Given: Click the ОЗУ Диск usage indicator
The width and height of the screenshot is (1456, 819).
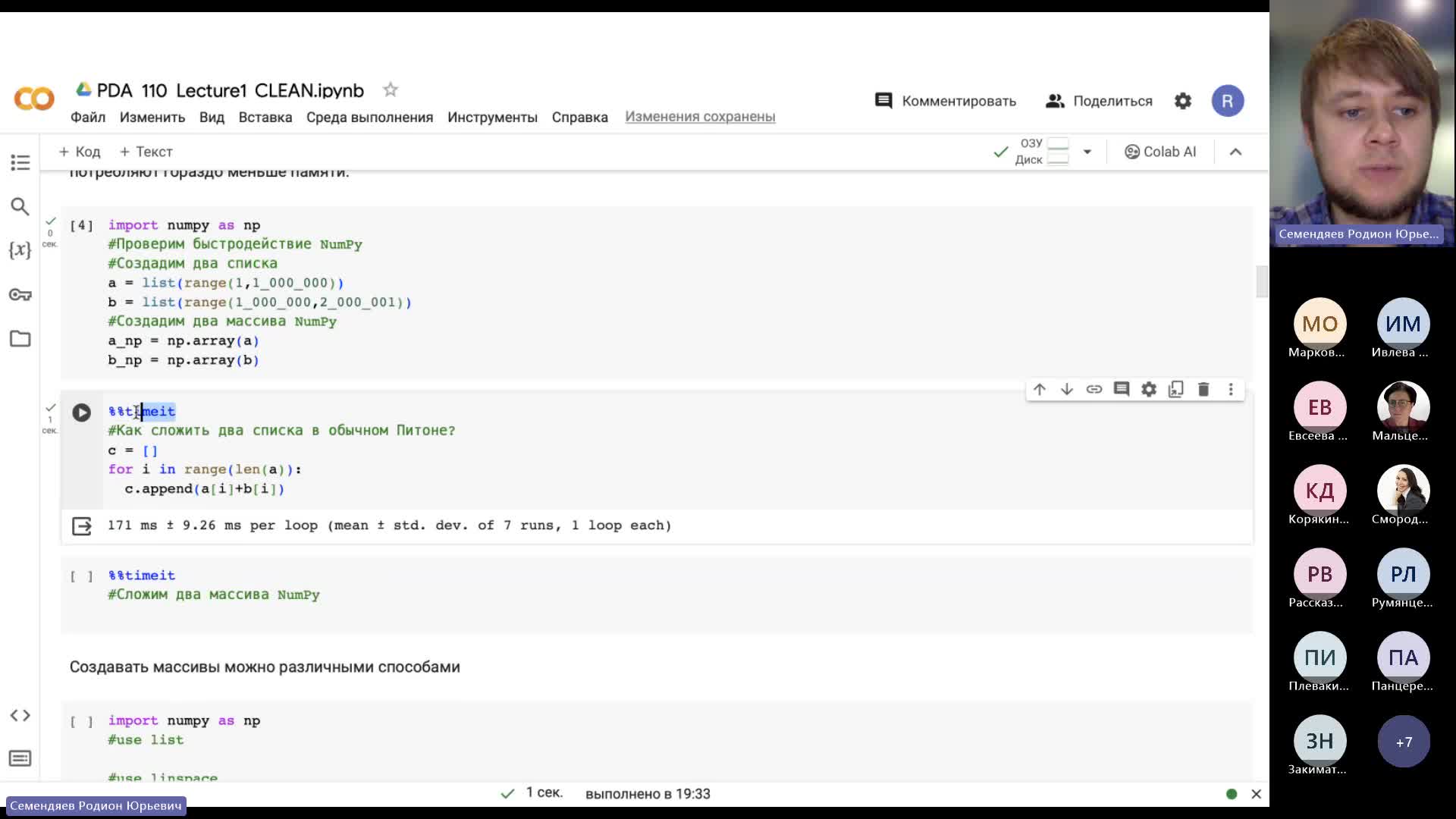Looking at the screenshot, I should (x=1043, y=152).
